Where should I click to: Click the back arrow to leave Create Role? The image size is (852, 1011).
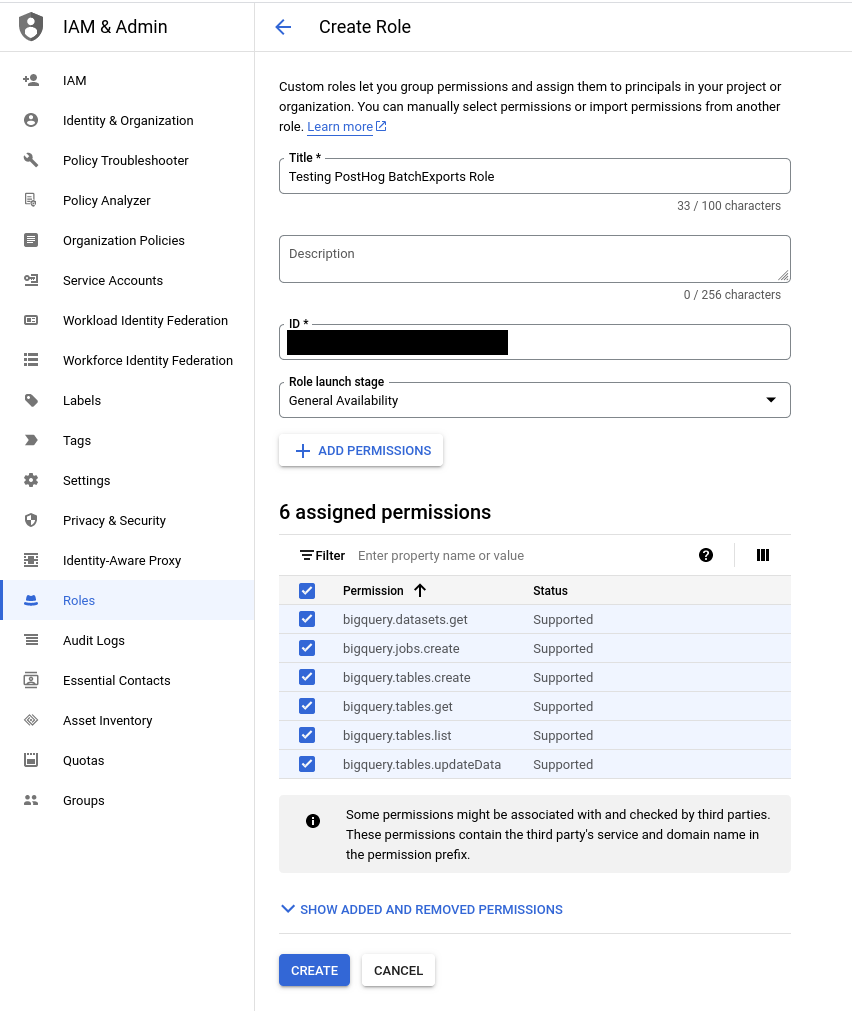click(283, 27)
